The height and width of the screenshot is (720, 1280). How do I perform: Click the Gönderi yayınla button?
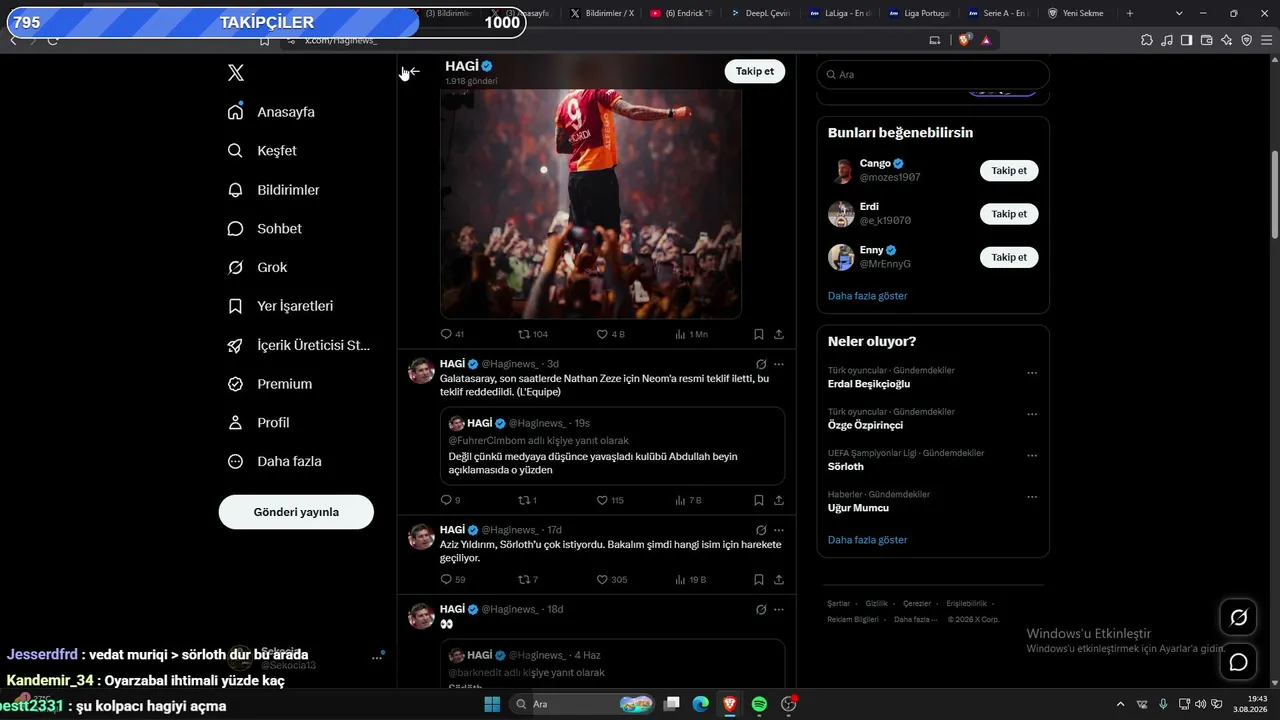296,512
